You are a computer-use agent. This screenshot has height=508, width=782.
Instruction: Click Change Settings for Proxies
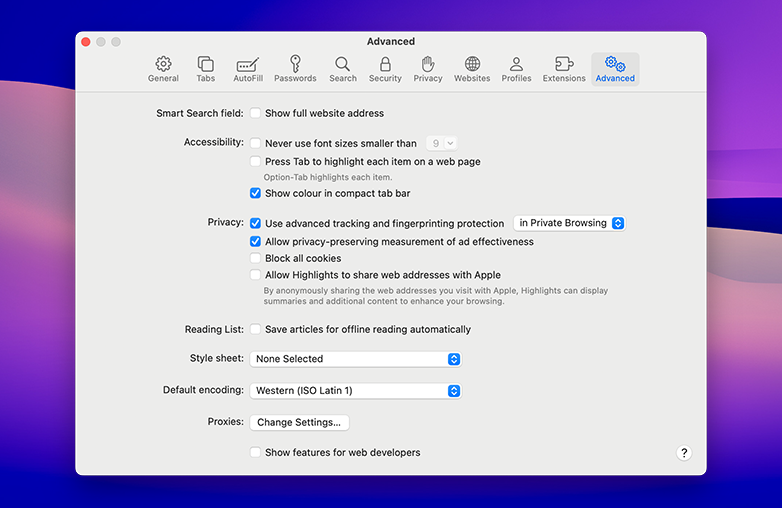tap(299, 422)
